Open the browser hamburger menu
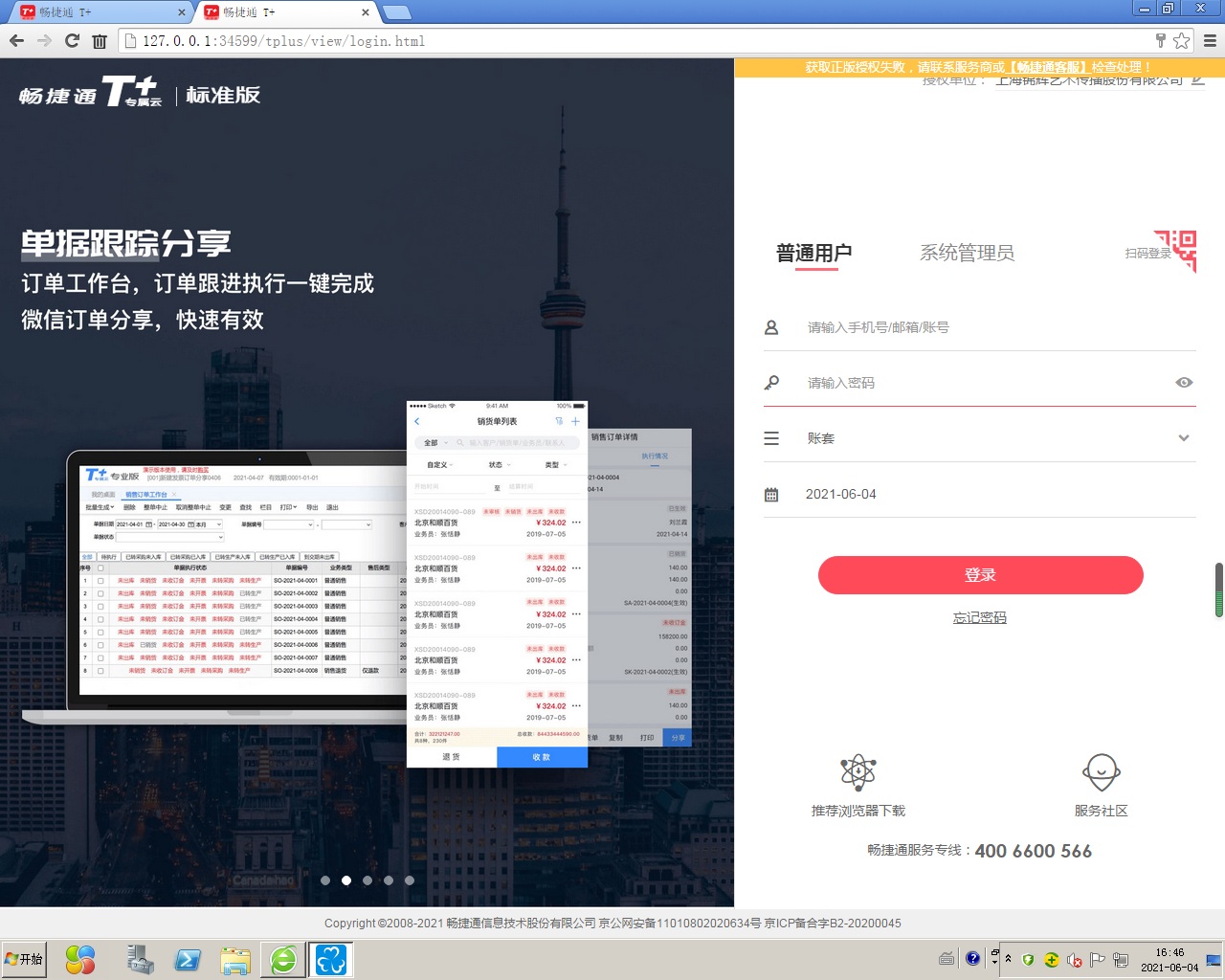This screenshot has width=1225, height=980. (1210, 40)
